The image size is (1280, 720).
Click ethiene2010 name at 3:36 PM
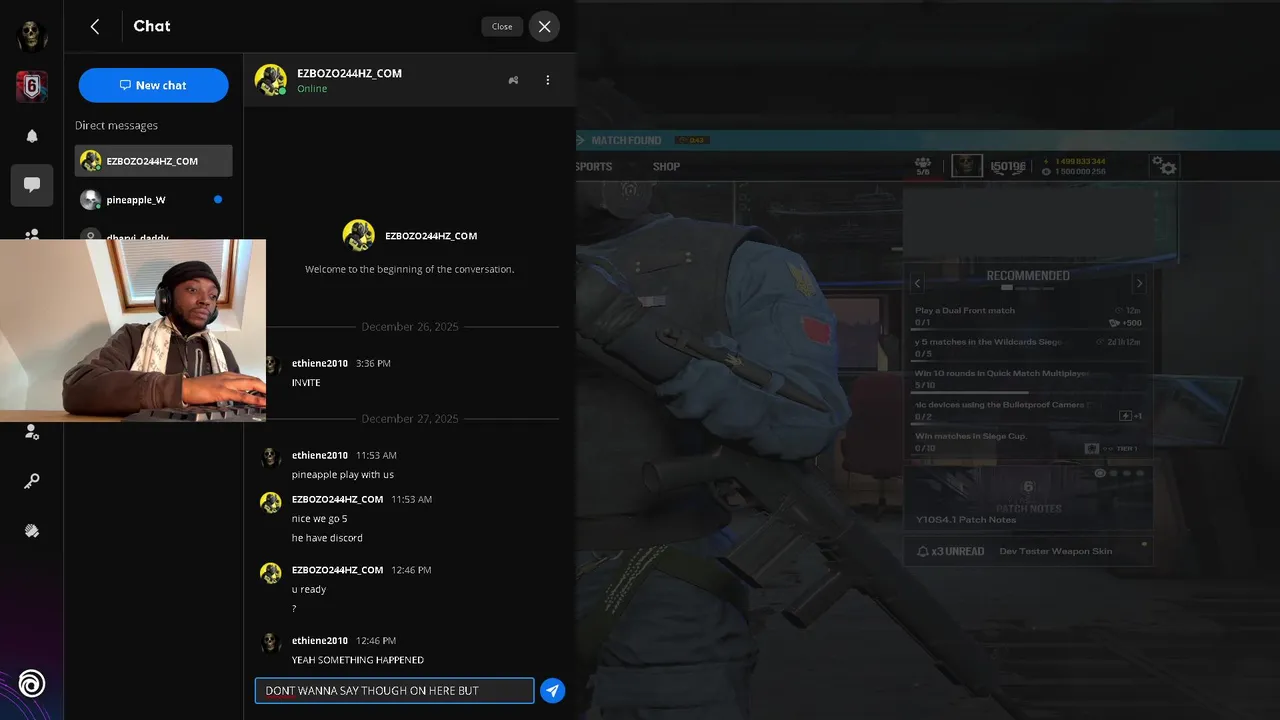click(x=320, y=363)
